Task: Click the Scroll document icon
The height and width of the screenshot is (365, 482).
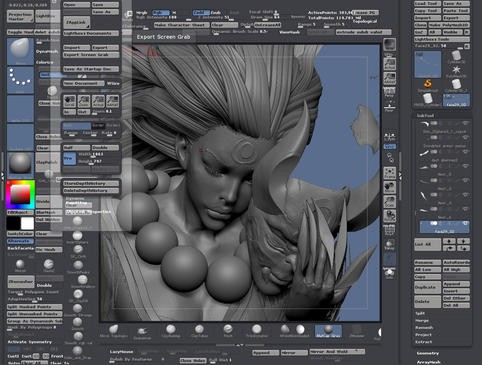Action: coord(70,101)
